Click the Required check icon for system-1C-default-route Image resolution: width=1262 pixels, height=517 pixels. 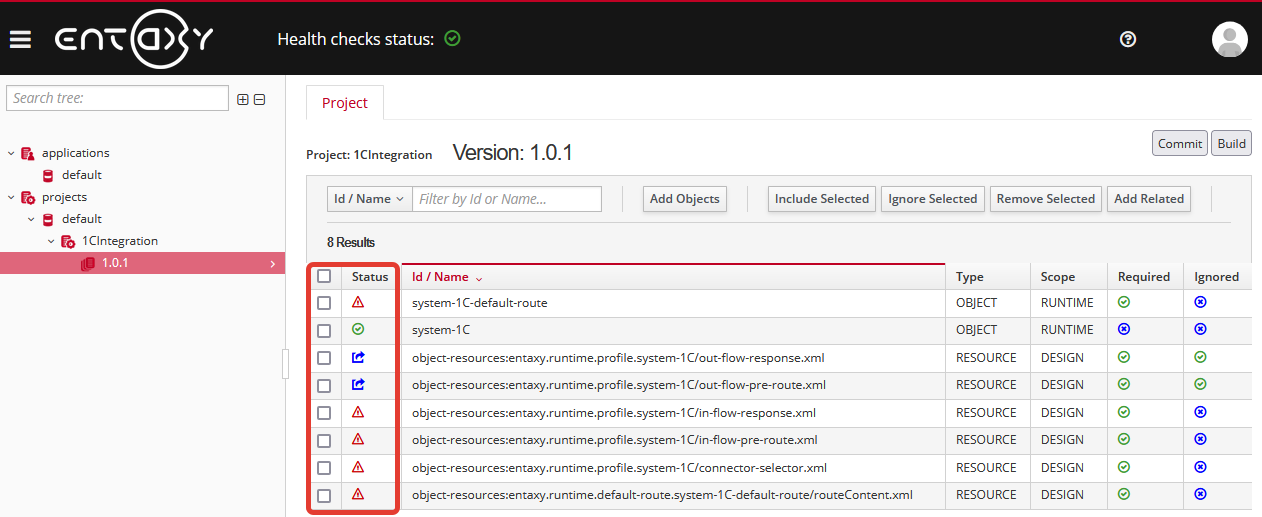tap(1124, 302)
